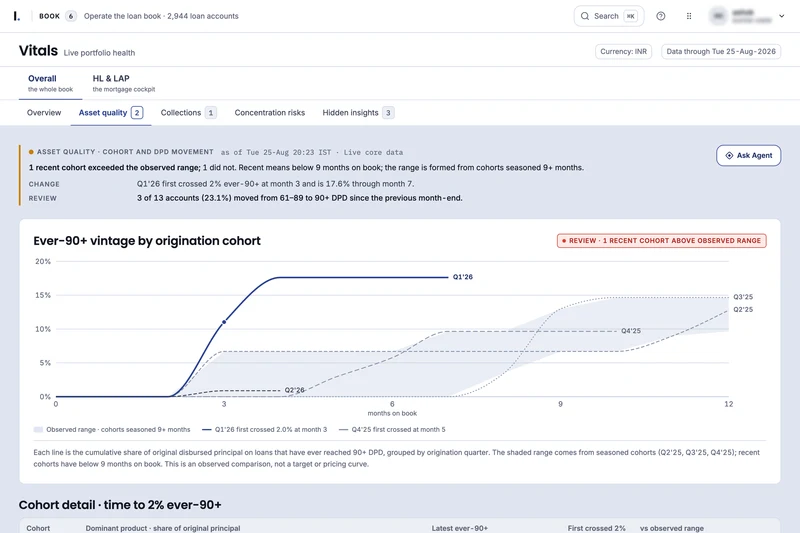The width and height of the screenshot is (800, 533).
Task: Click the Q2'25 line label
Action: pos(743,310)
